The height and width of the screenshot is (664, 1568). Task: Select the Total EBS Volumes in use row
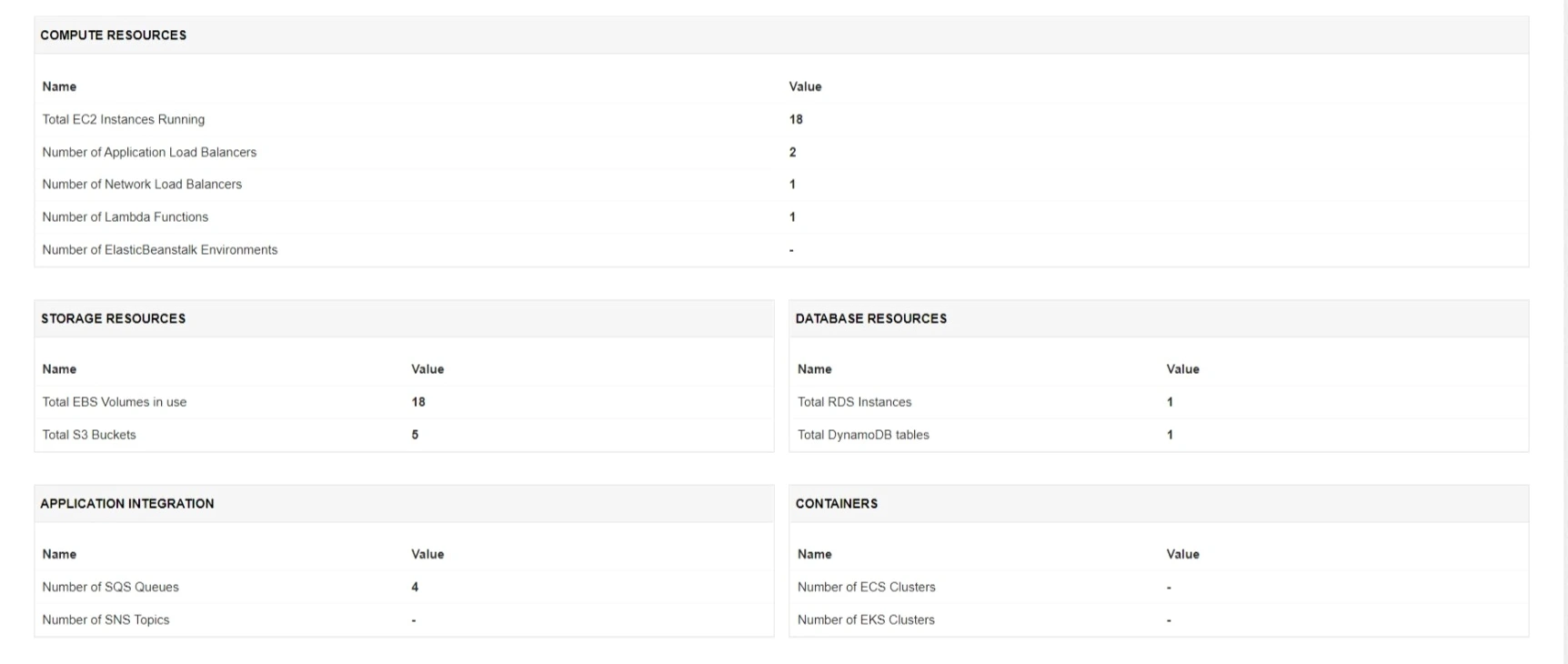[115, 402]
